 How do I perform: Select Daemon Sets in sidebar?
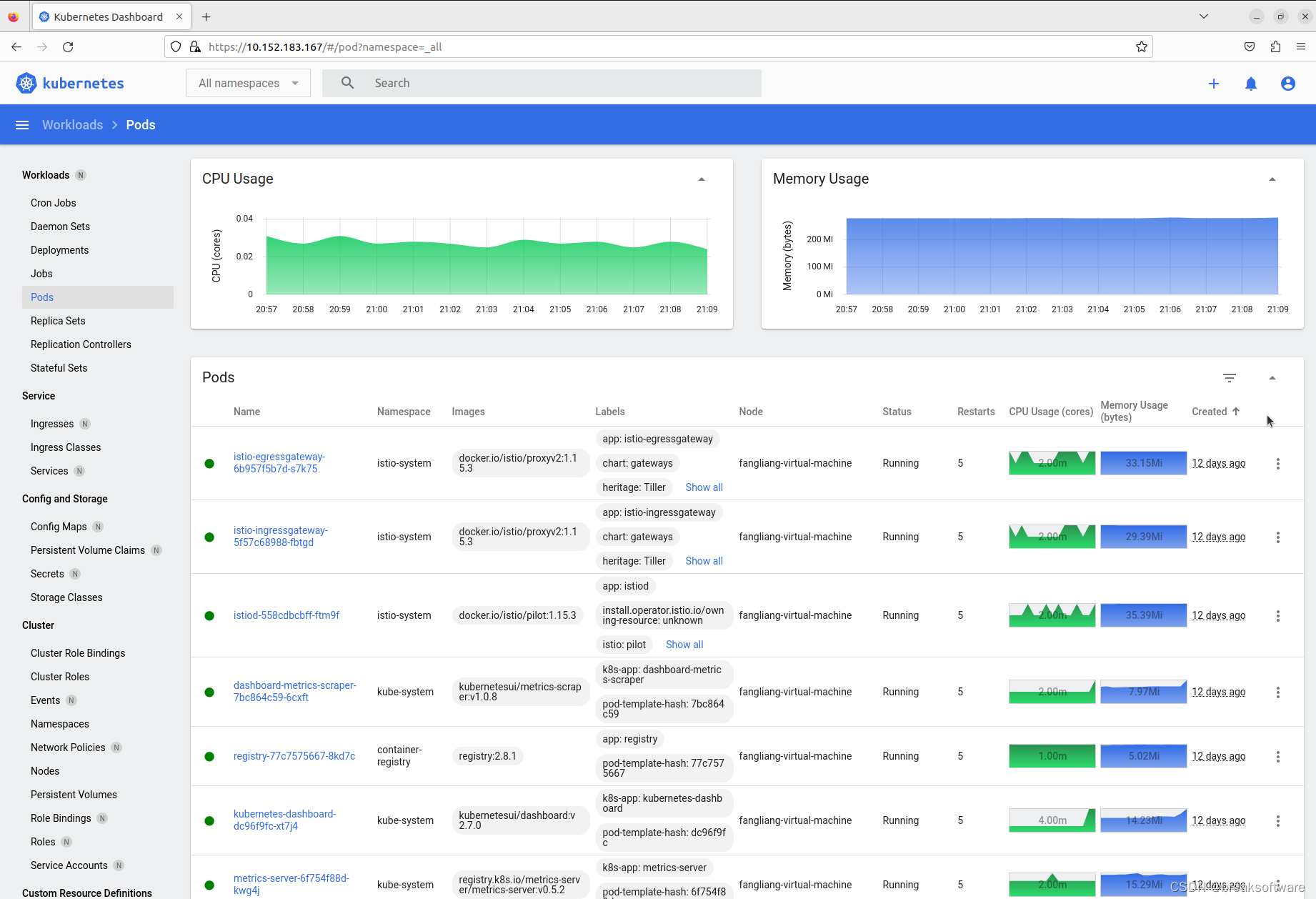click(61, 227)
